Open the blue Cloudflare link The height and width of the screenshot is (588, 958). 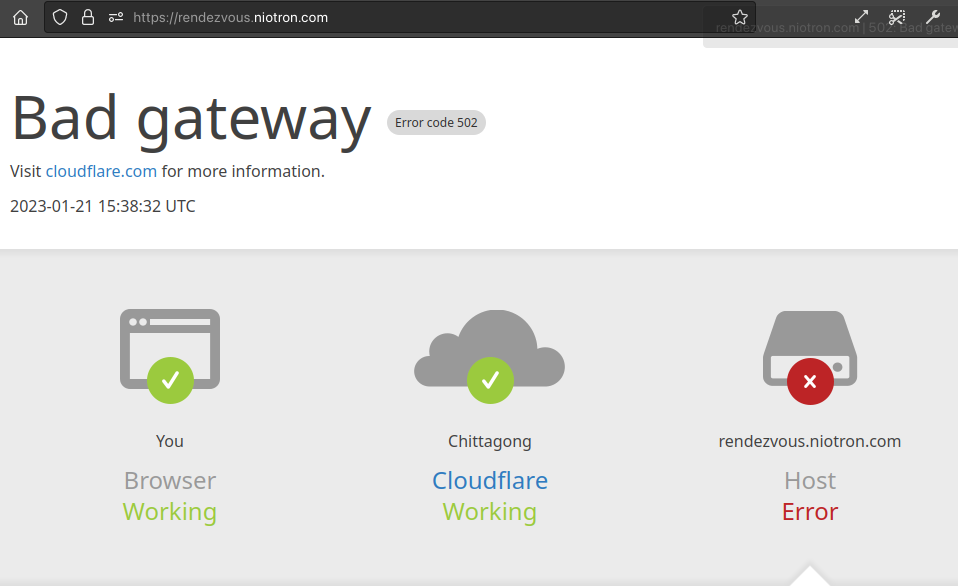coord(490,480)
